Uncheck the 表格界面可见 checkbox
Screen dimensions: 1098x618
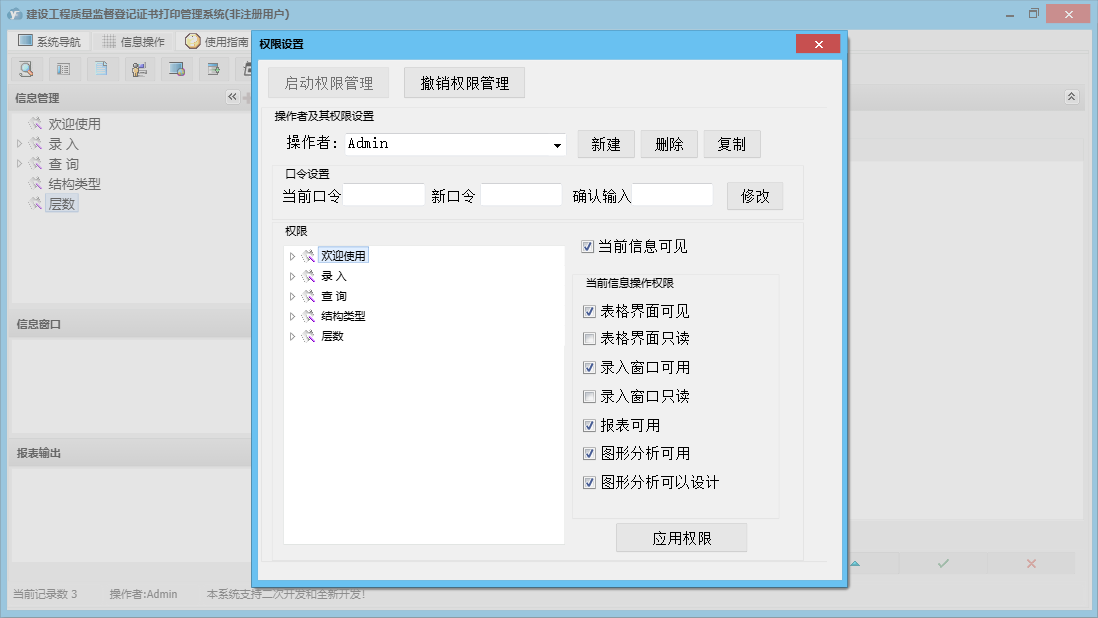point(590,311)
